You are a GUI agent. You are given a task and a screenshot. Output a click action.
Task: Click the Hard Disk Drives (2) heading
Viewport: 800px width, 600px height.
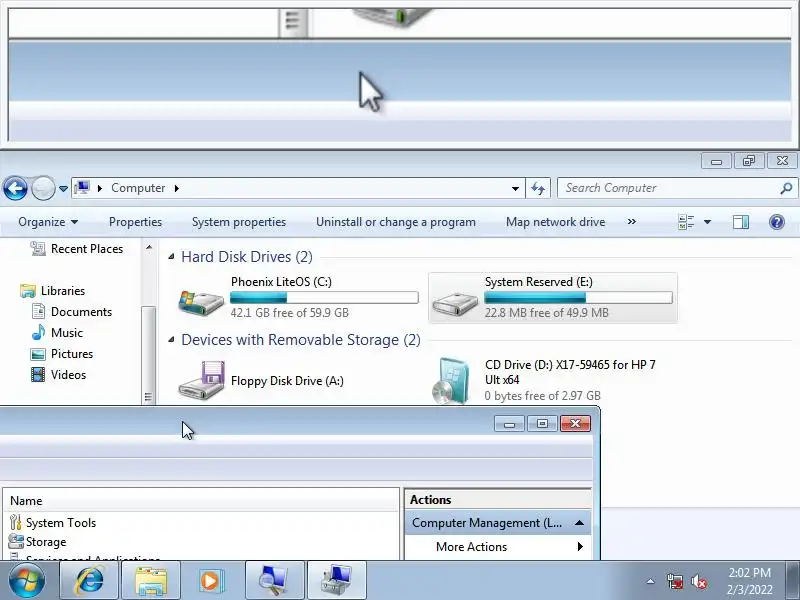coord(247,257)
